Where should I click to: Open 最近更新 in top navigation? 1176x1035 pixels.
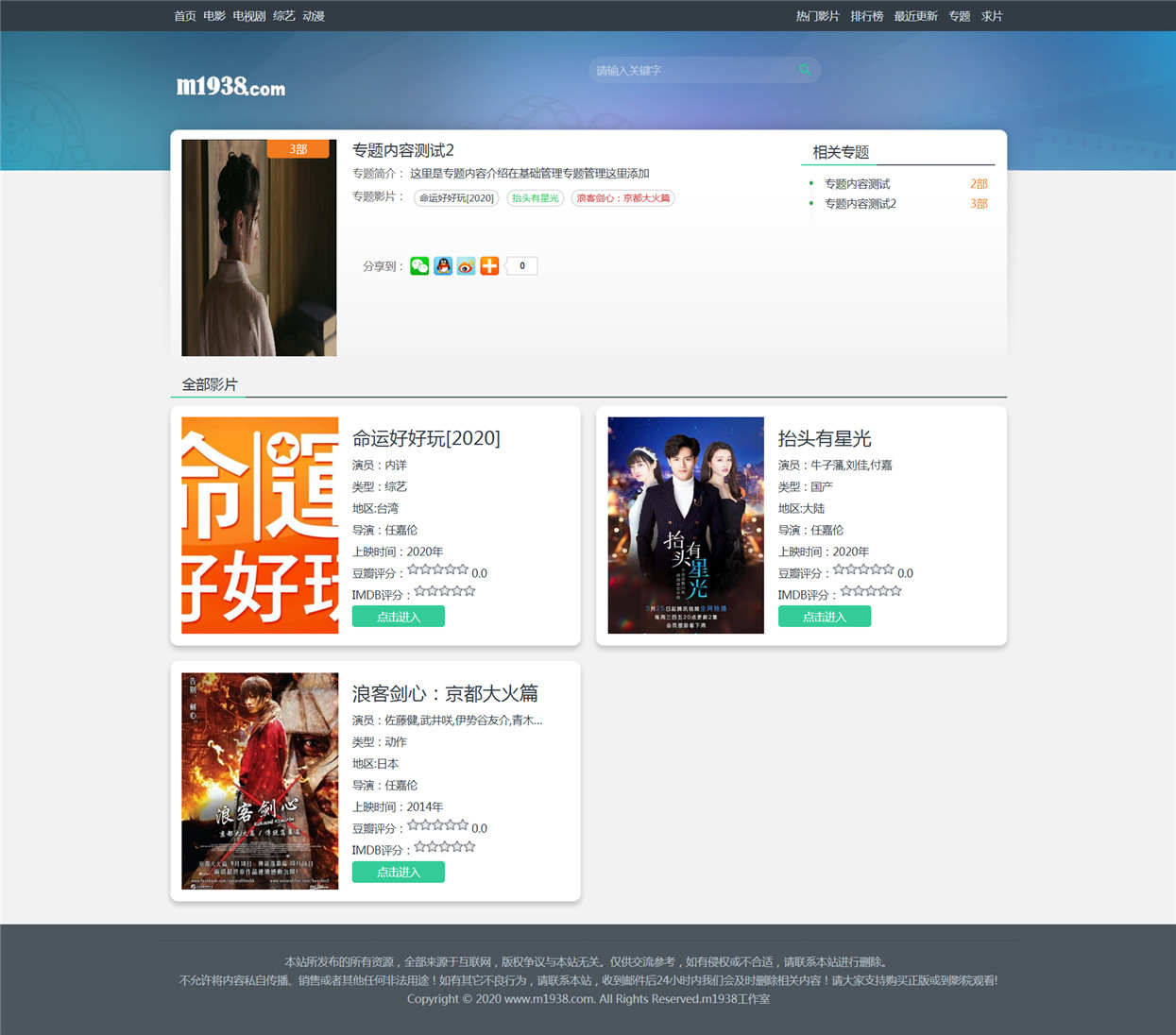tap(916, 16)
